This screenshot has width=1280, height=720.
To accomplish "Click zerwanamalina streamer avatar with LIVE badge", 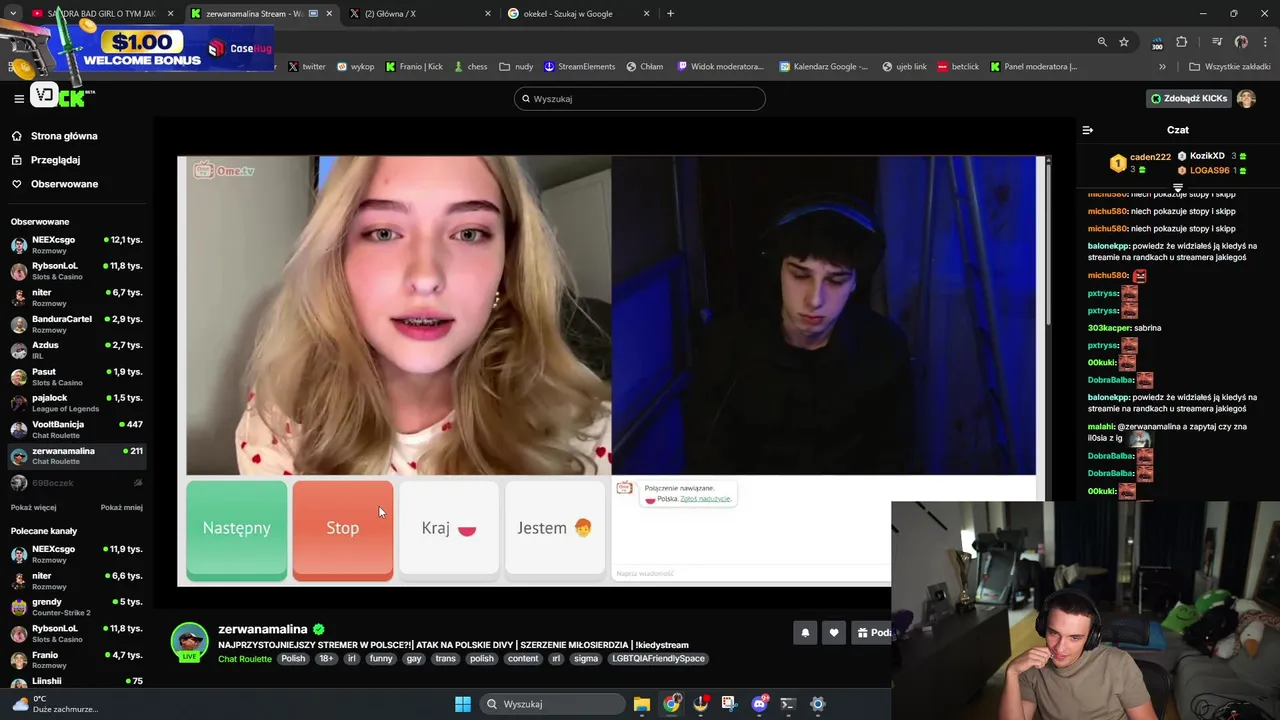I will pyautogui.click(x=189, y=642).
